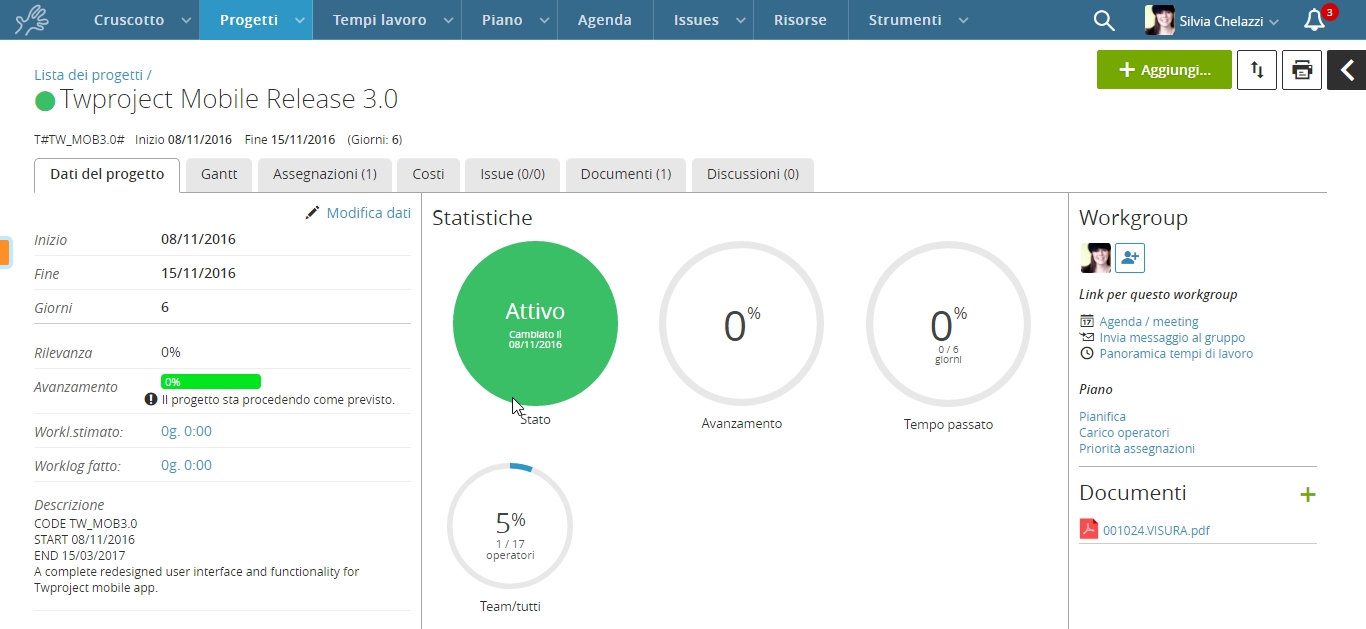The width and height of the screenshot is (1366, 629).
Task: Switch to the Gantt tab
Action: coord(219,174)
